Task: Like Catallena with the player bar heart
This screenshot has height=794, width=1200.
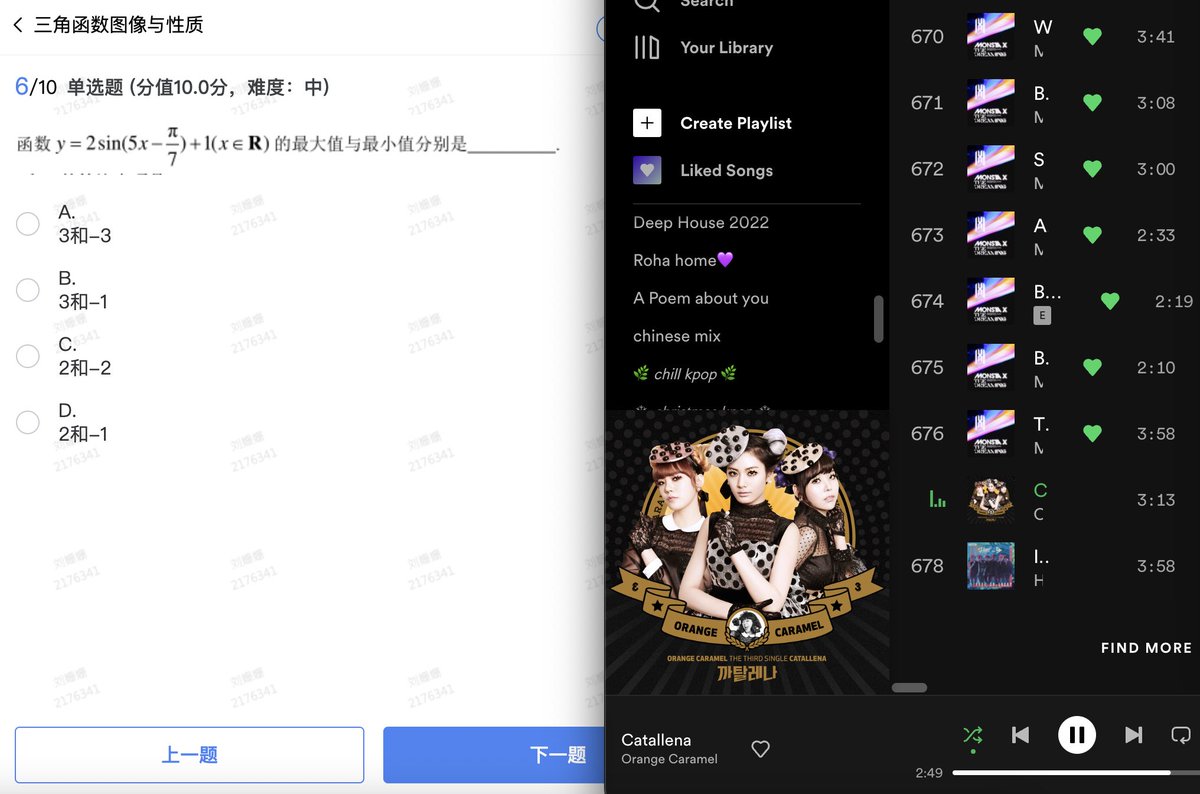Action: pos(760,749)
